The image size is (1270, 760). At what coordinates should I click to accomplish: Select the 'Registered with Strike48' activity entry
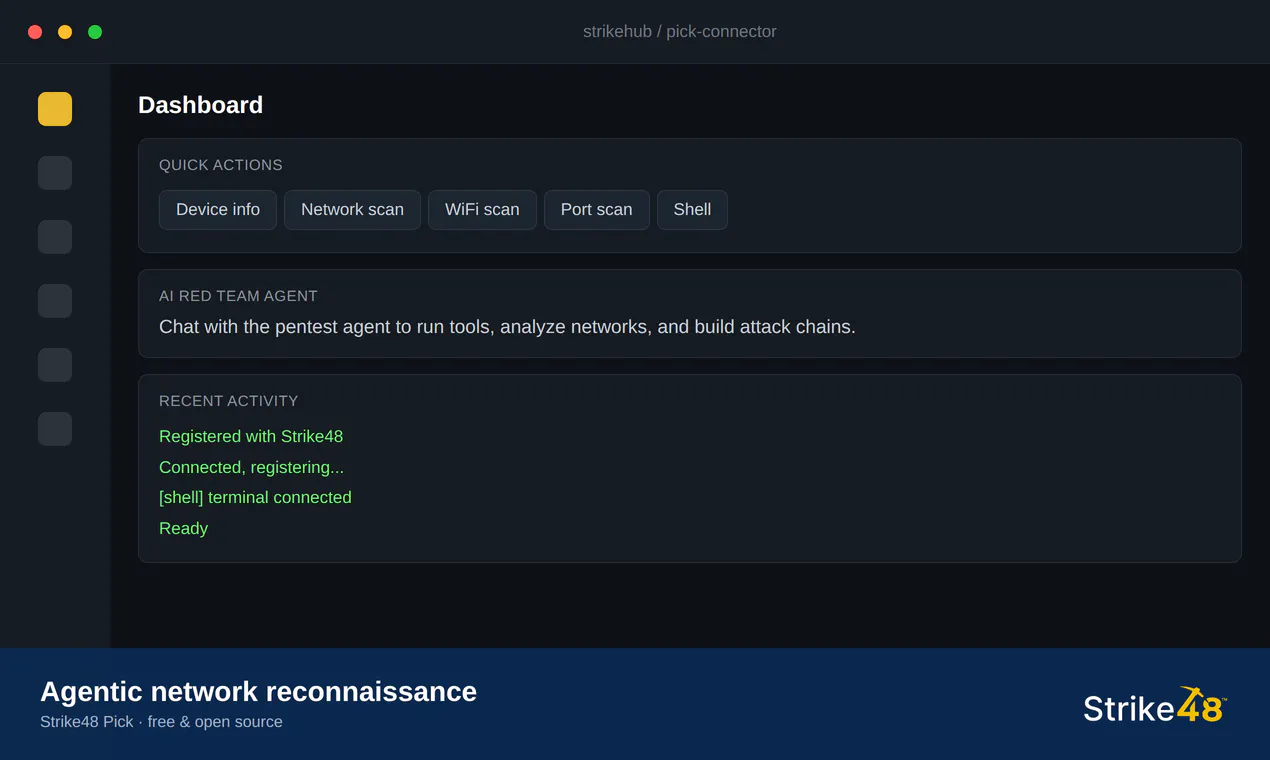pos(251,436)
